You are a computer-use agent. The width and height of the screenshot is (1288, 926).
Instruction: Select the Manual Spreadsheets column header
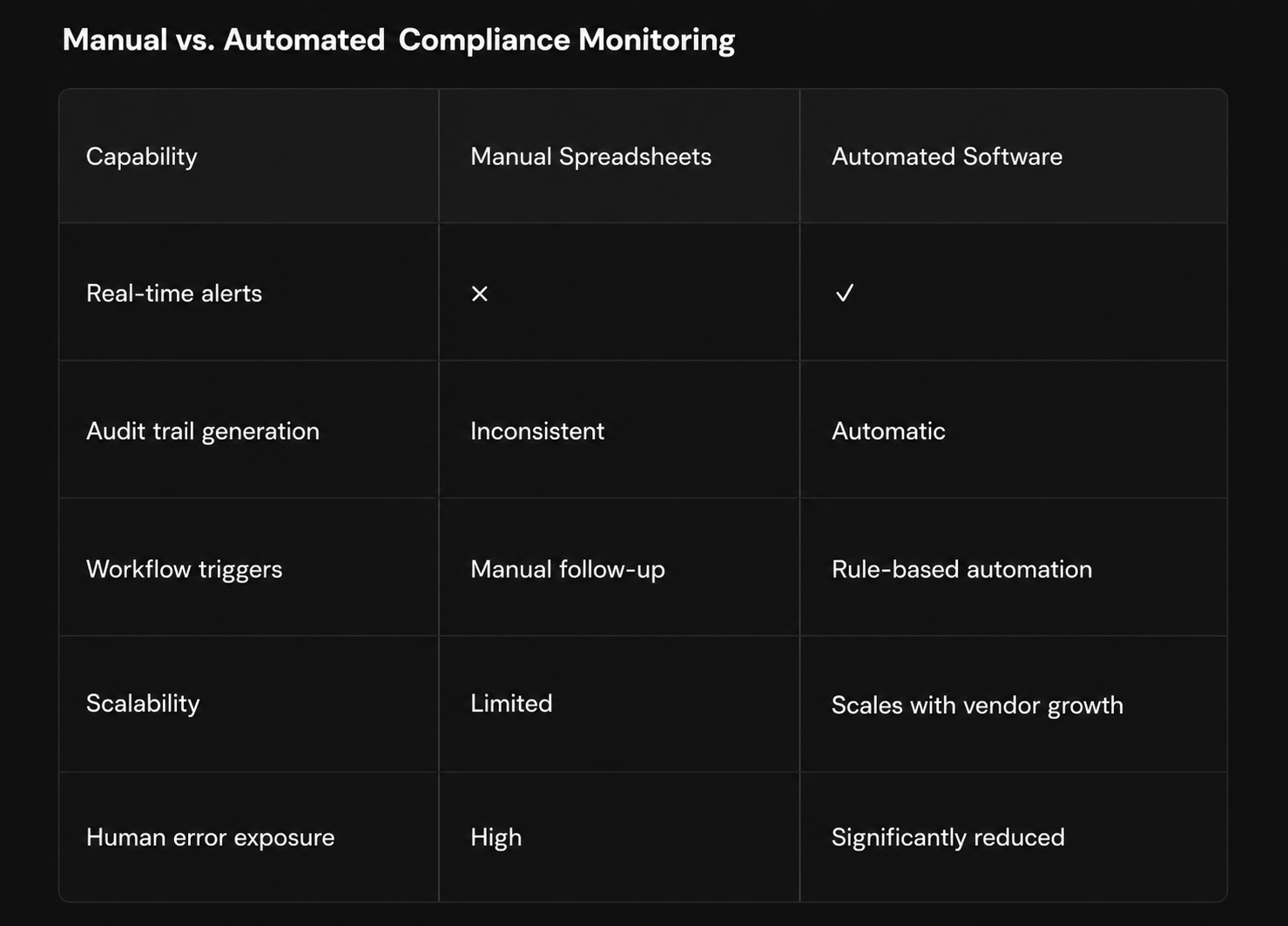590,157
